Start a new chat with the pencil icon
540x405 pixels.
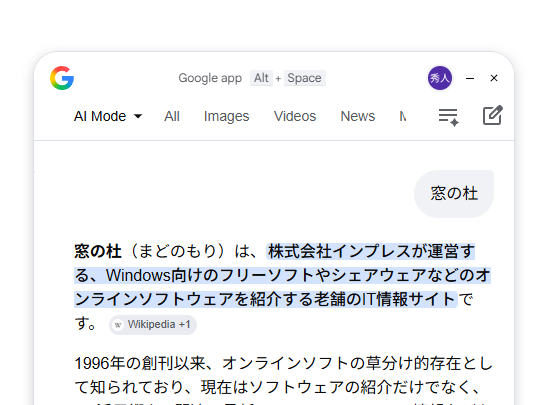(492, 115)
